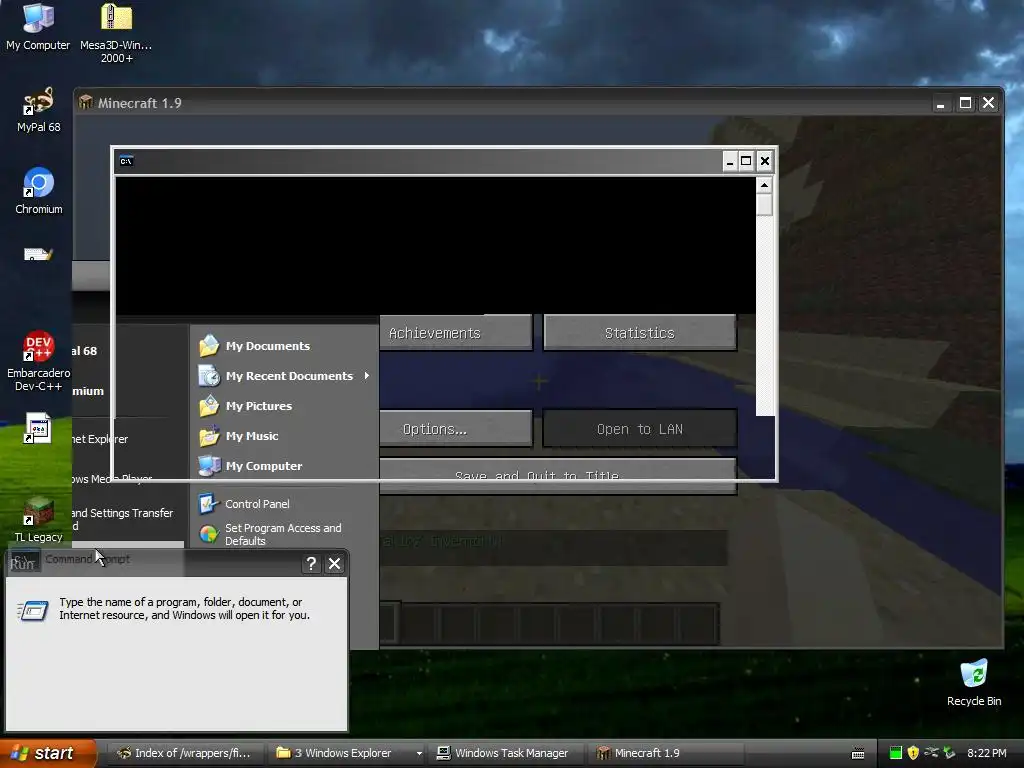Close the Run dialog
This screenshot has height=768, width=1024.
coord(334,564)
